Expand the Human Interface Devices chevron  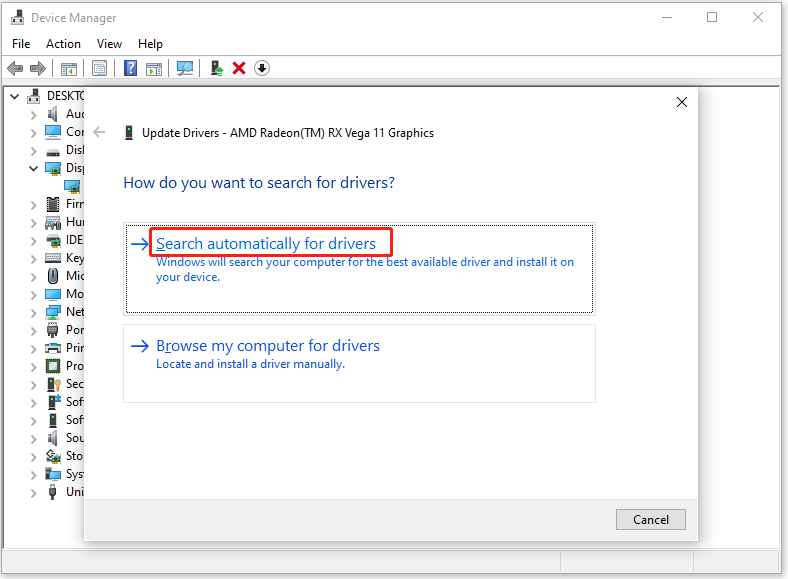point(33,223)
